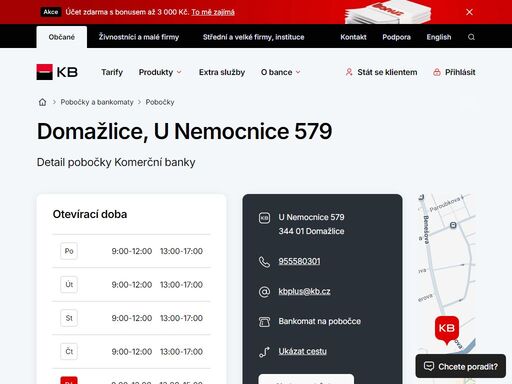Close the red promo banner
512x384 pixels.
(x=469, y=12)
